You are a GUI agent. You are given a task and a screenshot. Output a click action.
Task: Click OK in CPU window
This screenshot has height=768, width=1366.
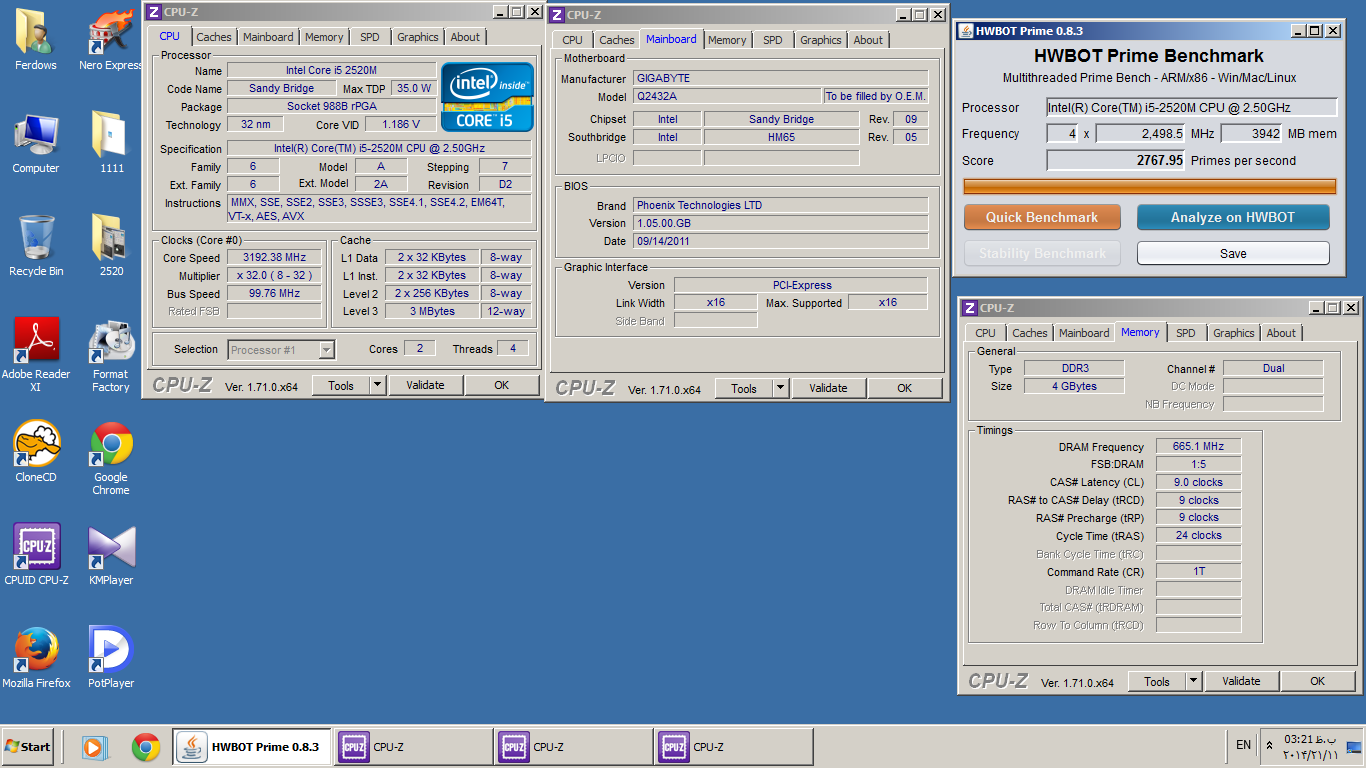pos(502,385)
